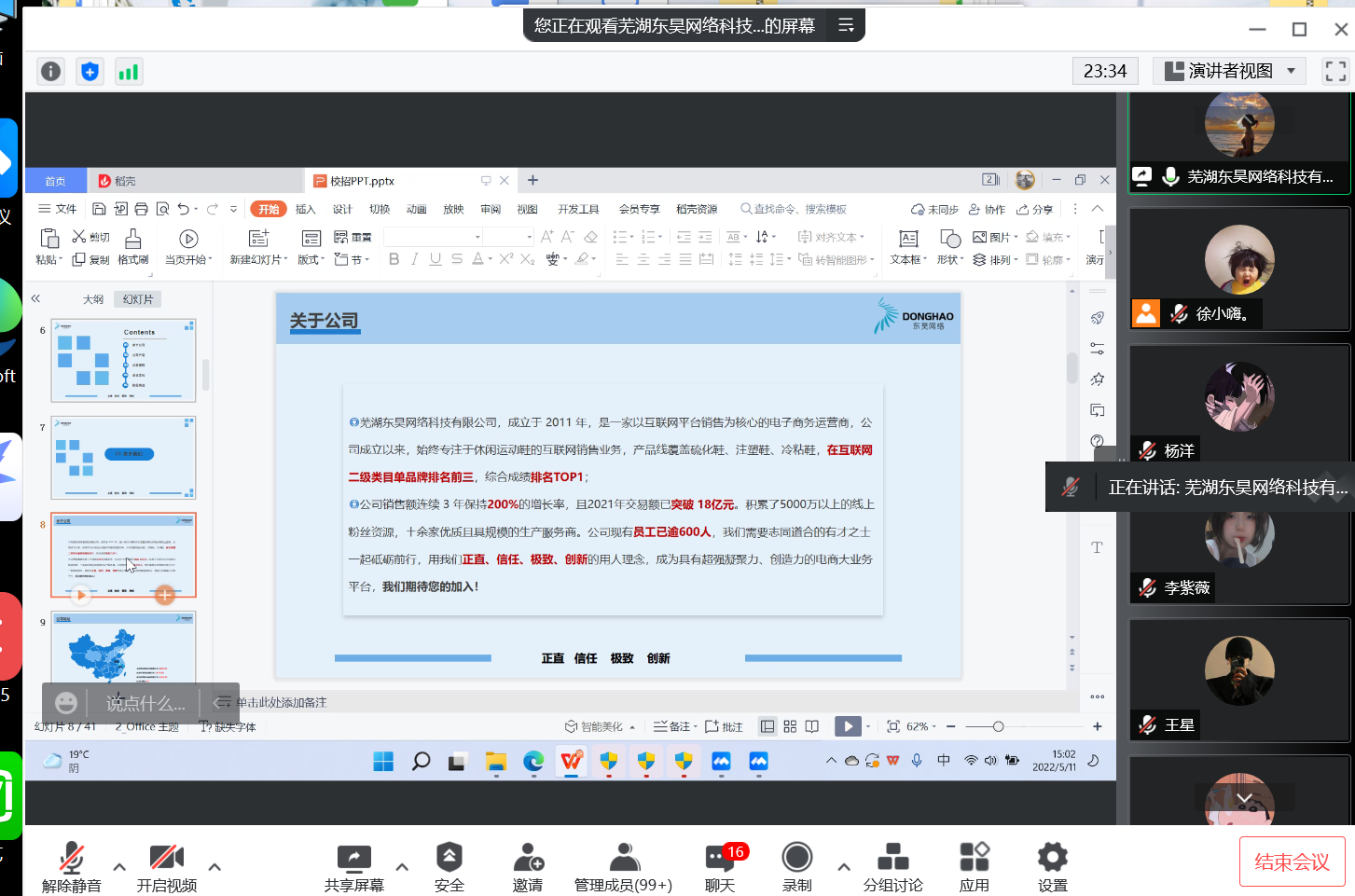The height and width of the screenshot is (896, 1355).
Task: Open 分组讨论 breakout rooms
Action: pyautogui.click(x=893, y=866)
